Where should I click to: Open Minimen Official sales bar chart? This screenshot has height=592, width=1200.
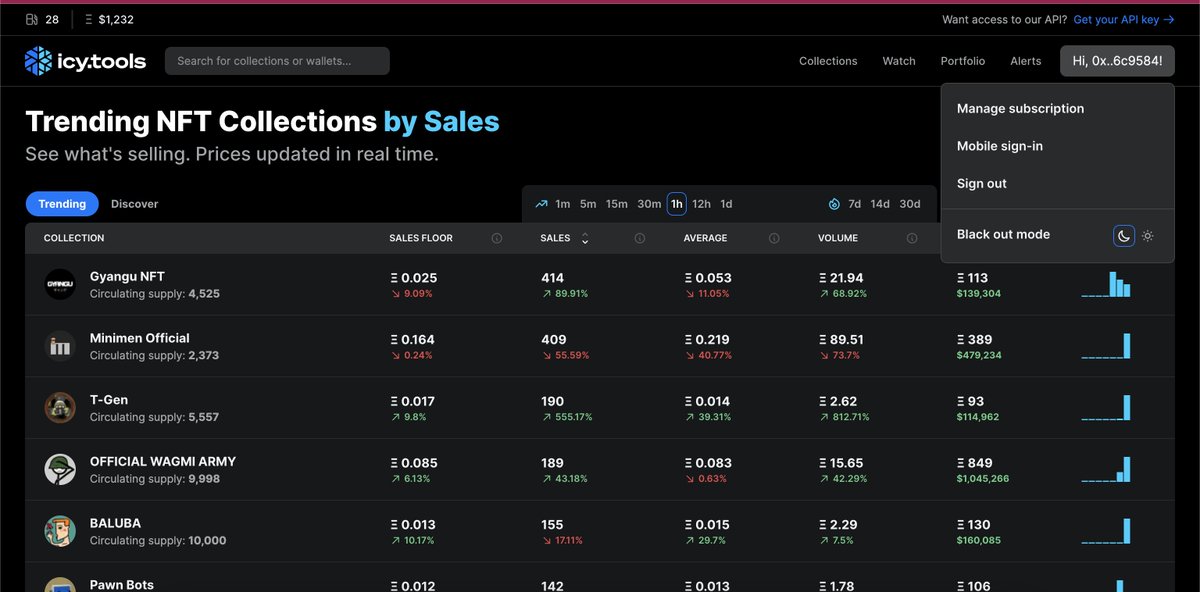pos(1106,346)
